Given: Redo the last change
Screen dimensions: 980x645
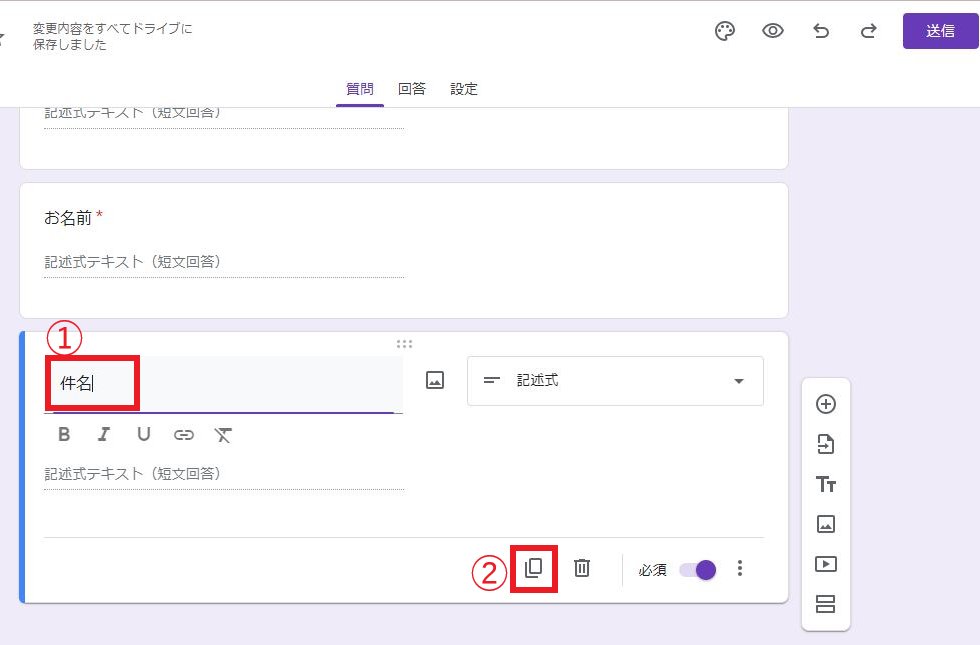Looking at the screenshot, I should [869, 31].
